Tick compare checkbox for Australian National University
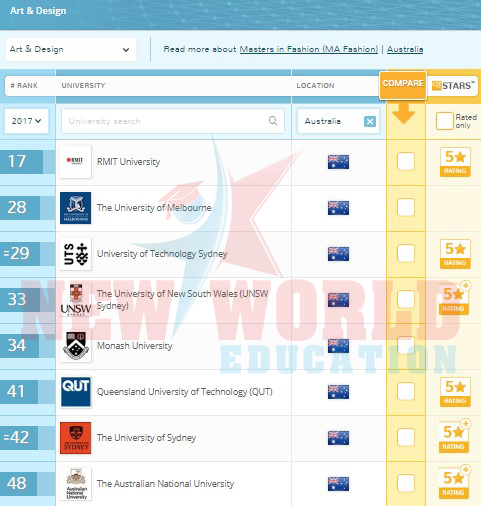Image resolution: width=481 pixels, height=506 pixels. click(x=406, y=484)
